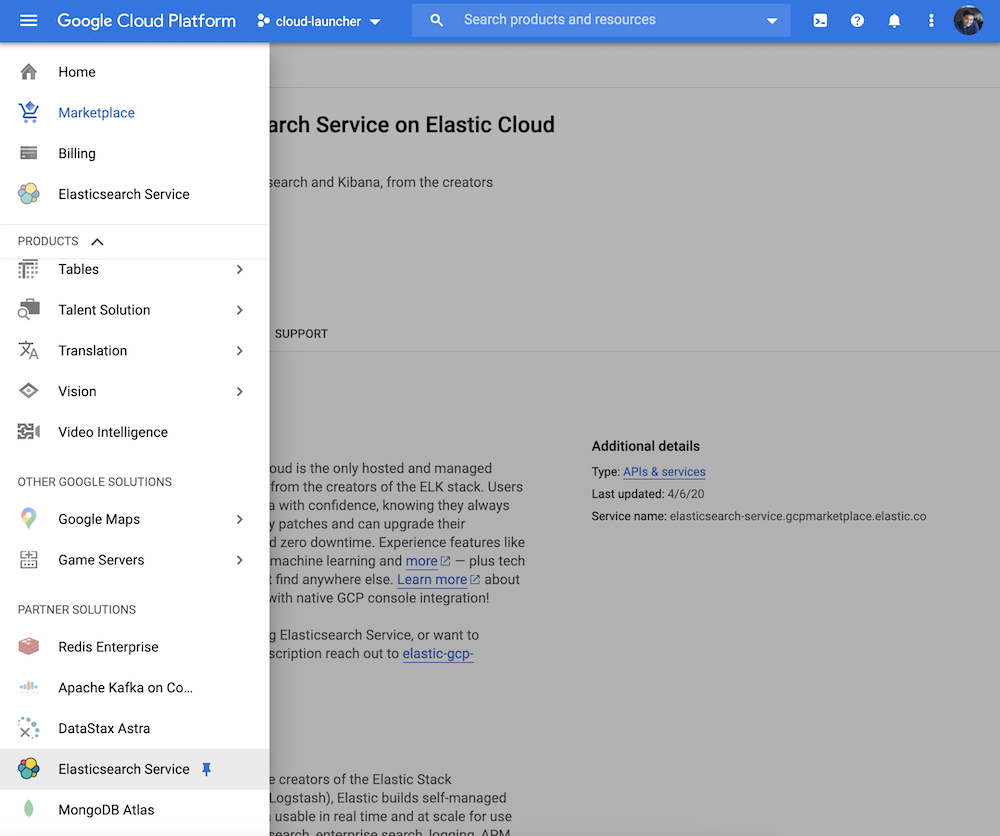
Task: Select MongoDB Atlas menu item
Action: point(135,810)
